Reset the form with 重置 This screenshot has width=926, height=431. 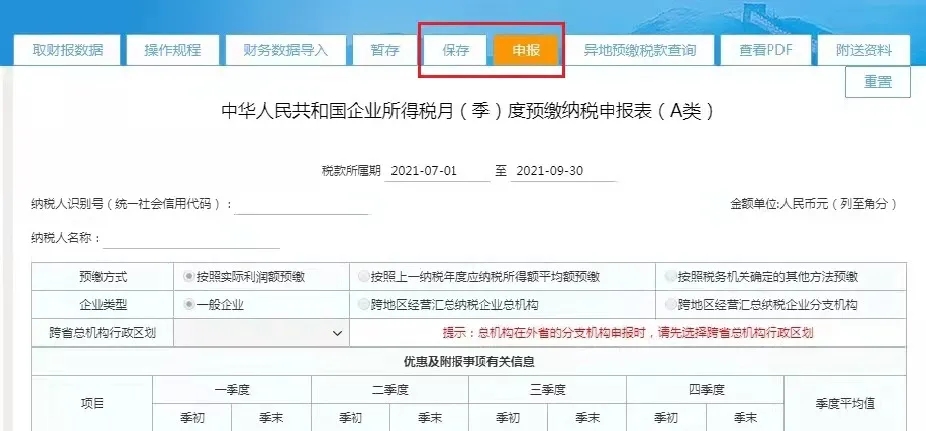[x=877, y=82]
